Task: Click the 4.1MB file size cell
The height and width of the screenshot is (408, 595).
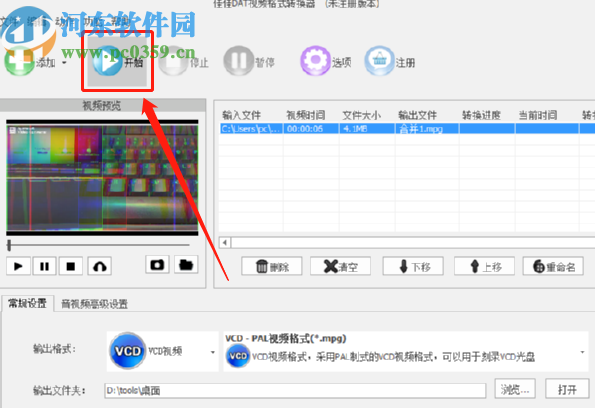Action: pos(367,129)
